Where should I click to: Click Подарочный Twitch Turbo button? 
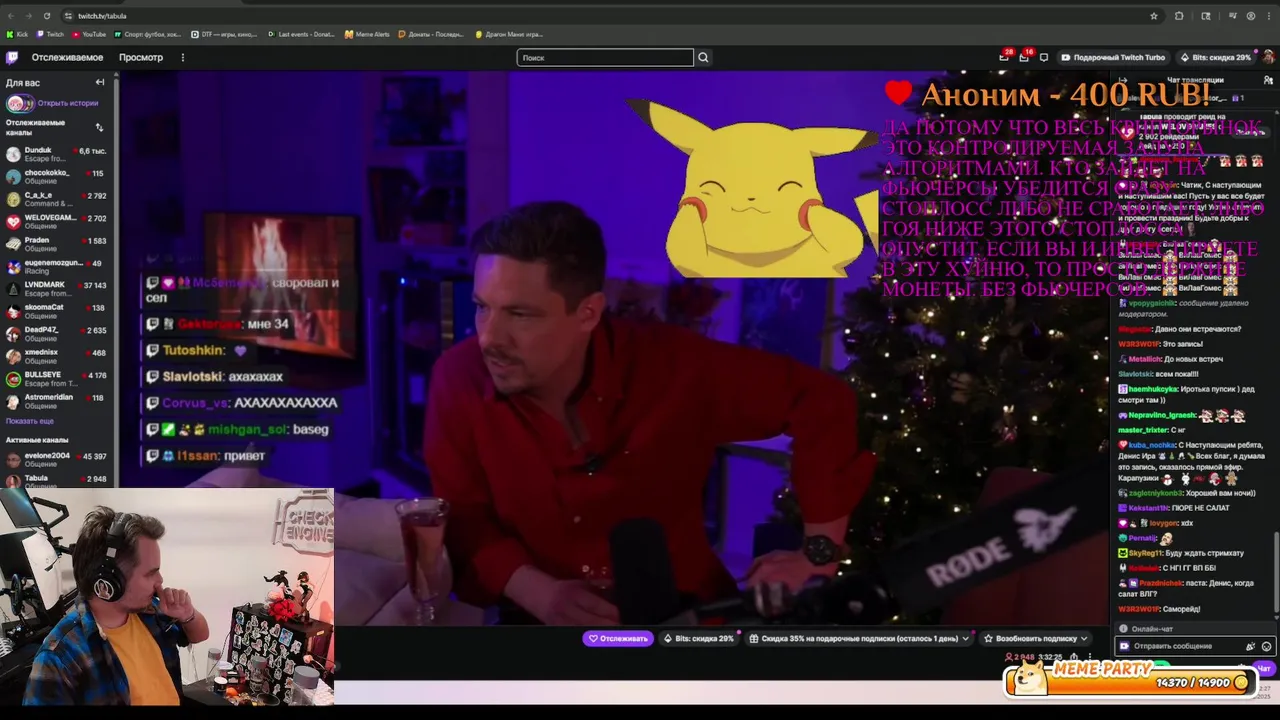pyautogui.click(x=1113, y=57)
